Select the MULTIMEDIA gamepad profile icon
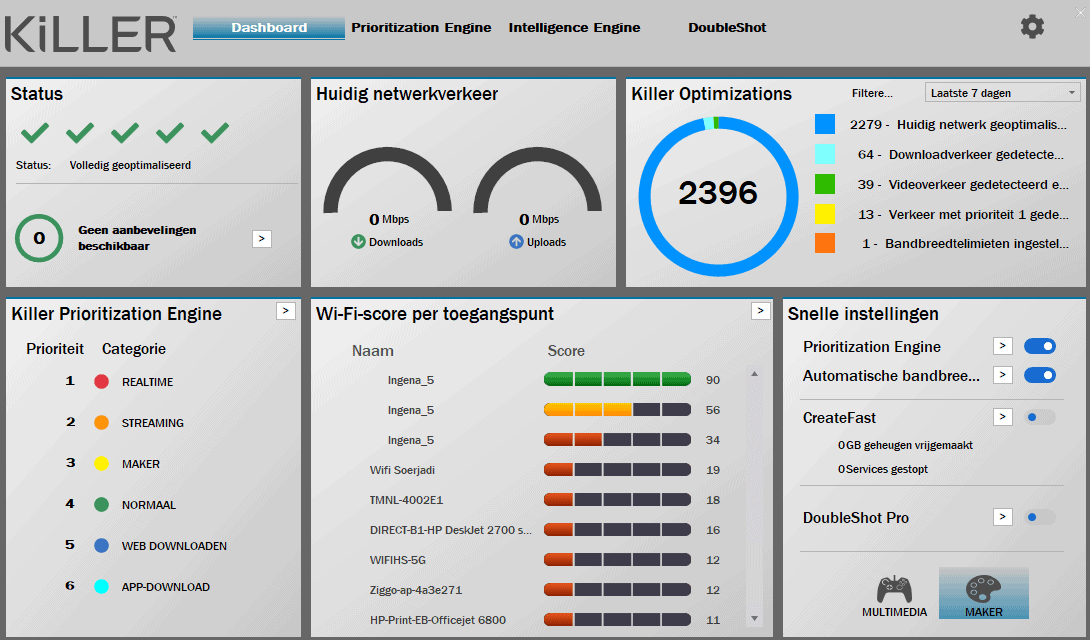Screen dimensions: 1090x640 pos(894,590)
